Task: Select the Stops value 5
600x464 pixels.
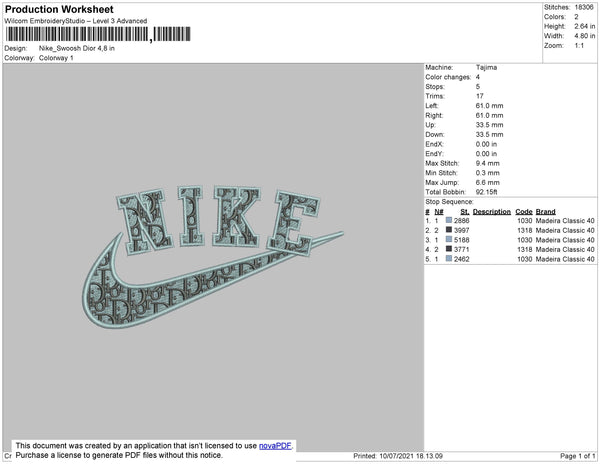Action: 478,86
